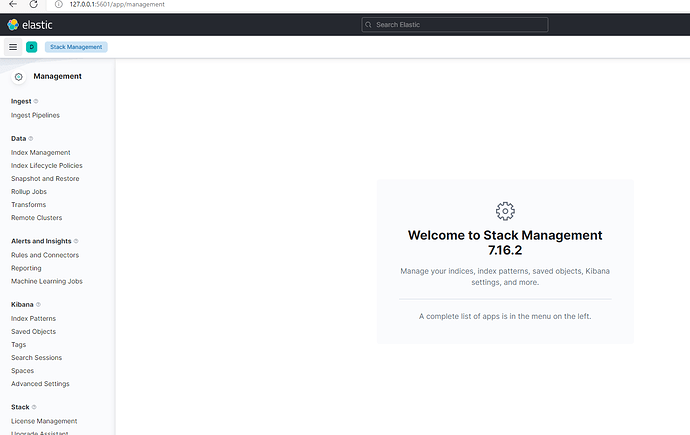Image resolution: width=690 pixels, height=435 pixels.
Task: Click the info icon beside Data
Action: point(31,139)
